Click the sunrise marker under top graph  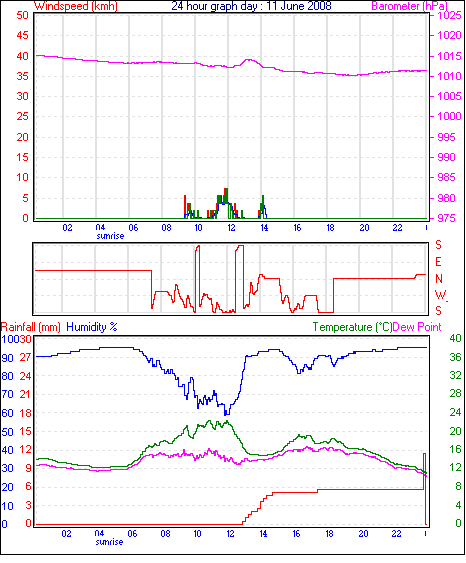[110, 236]
